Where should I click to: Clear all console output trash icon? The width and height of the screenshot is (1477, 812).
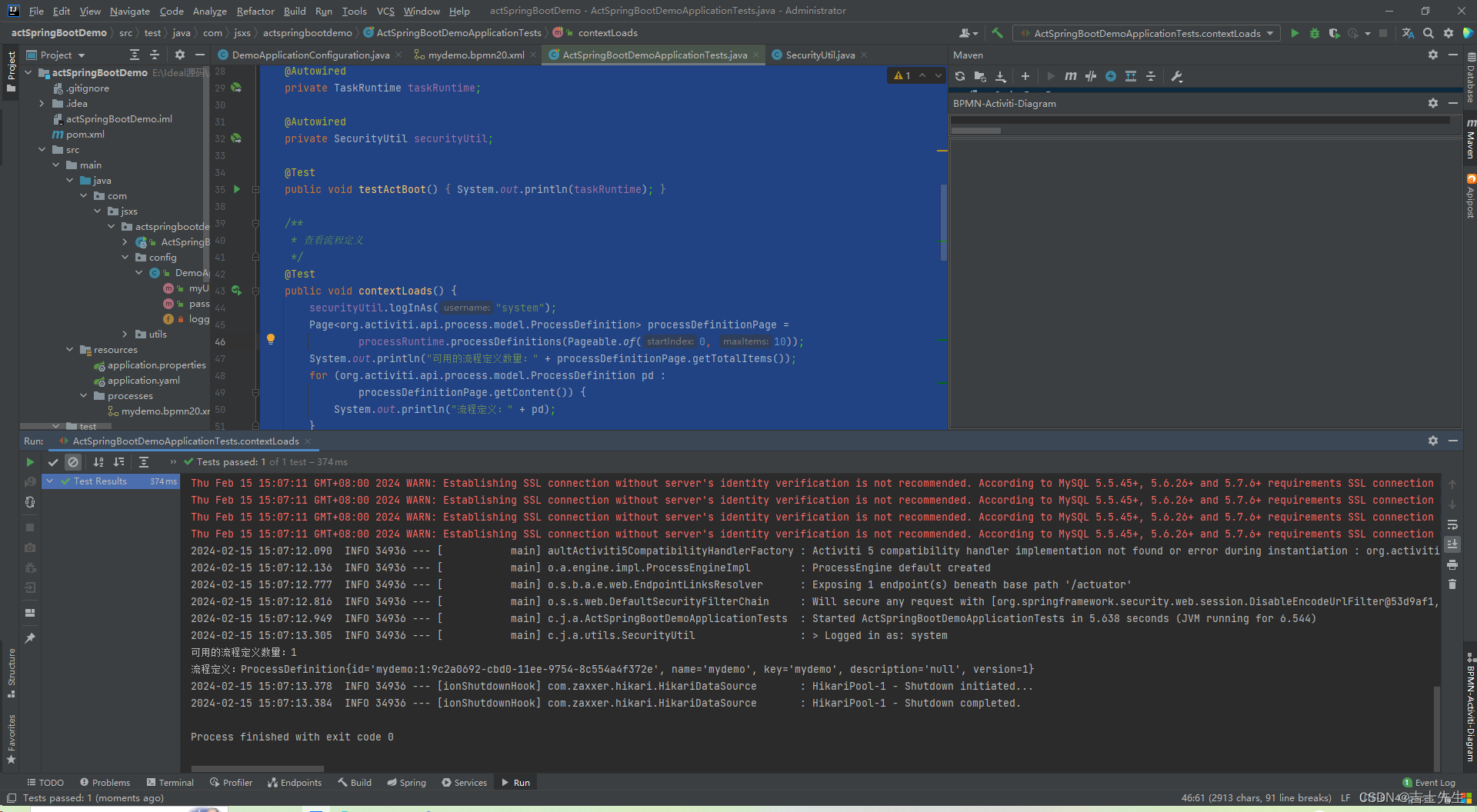click(1452, 584)
